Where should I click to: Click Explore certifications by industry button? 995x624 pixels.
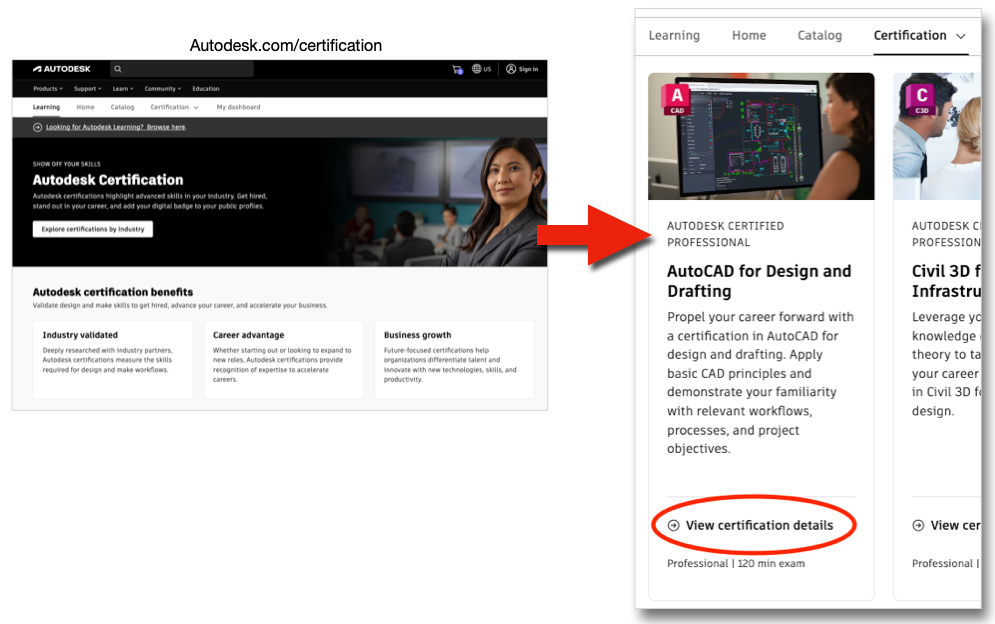(x=93, y=229)
